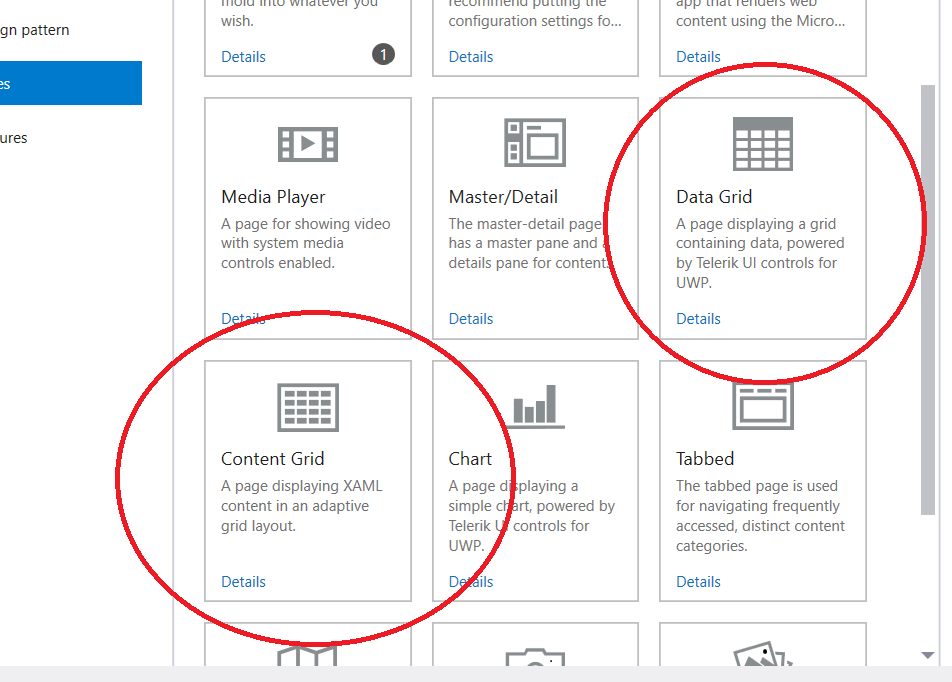952x682 pixels.
Task: Click the vertical scrollbar thumb
Action: coord(927,300)
